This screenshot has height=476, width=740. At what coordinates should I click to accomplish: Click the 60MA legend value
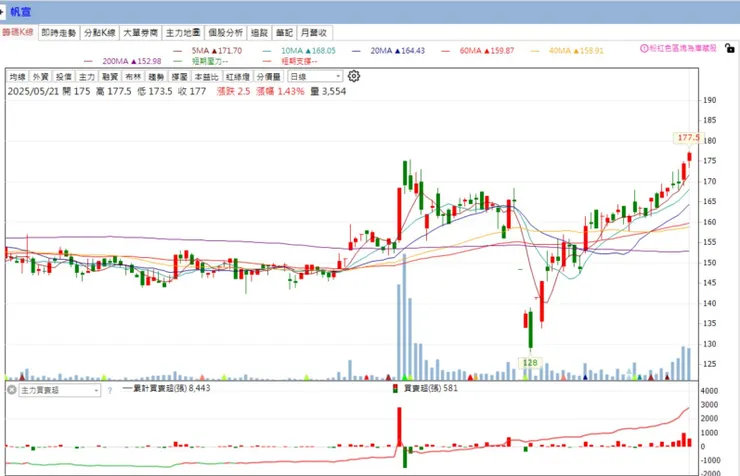coord(499,50)
